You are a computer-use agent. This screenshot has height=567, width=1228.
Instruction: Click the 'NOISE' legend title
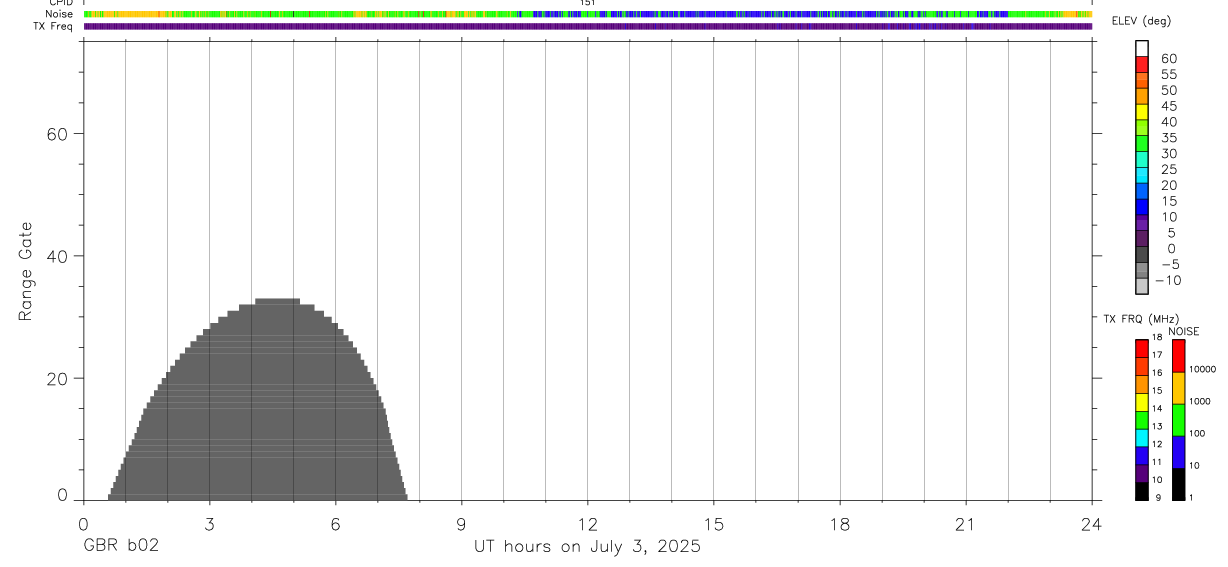[1183, 331]
